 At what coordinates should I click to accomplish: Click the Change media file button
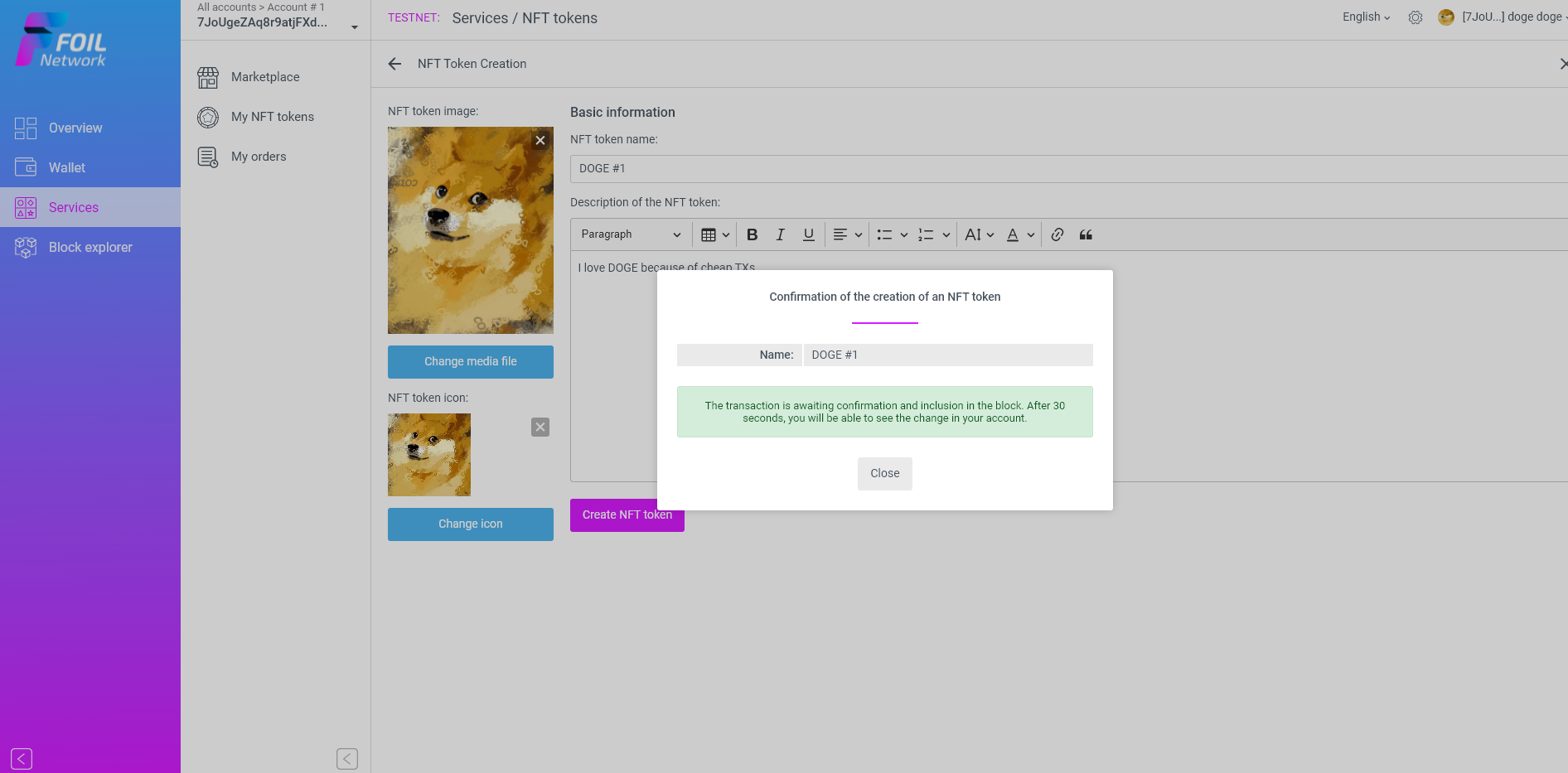click(471, 362)
